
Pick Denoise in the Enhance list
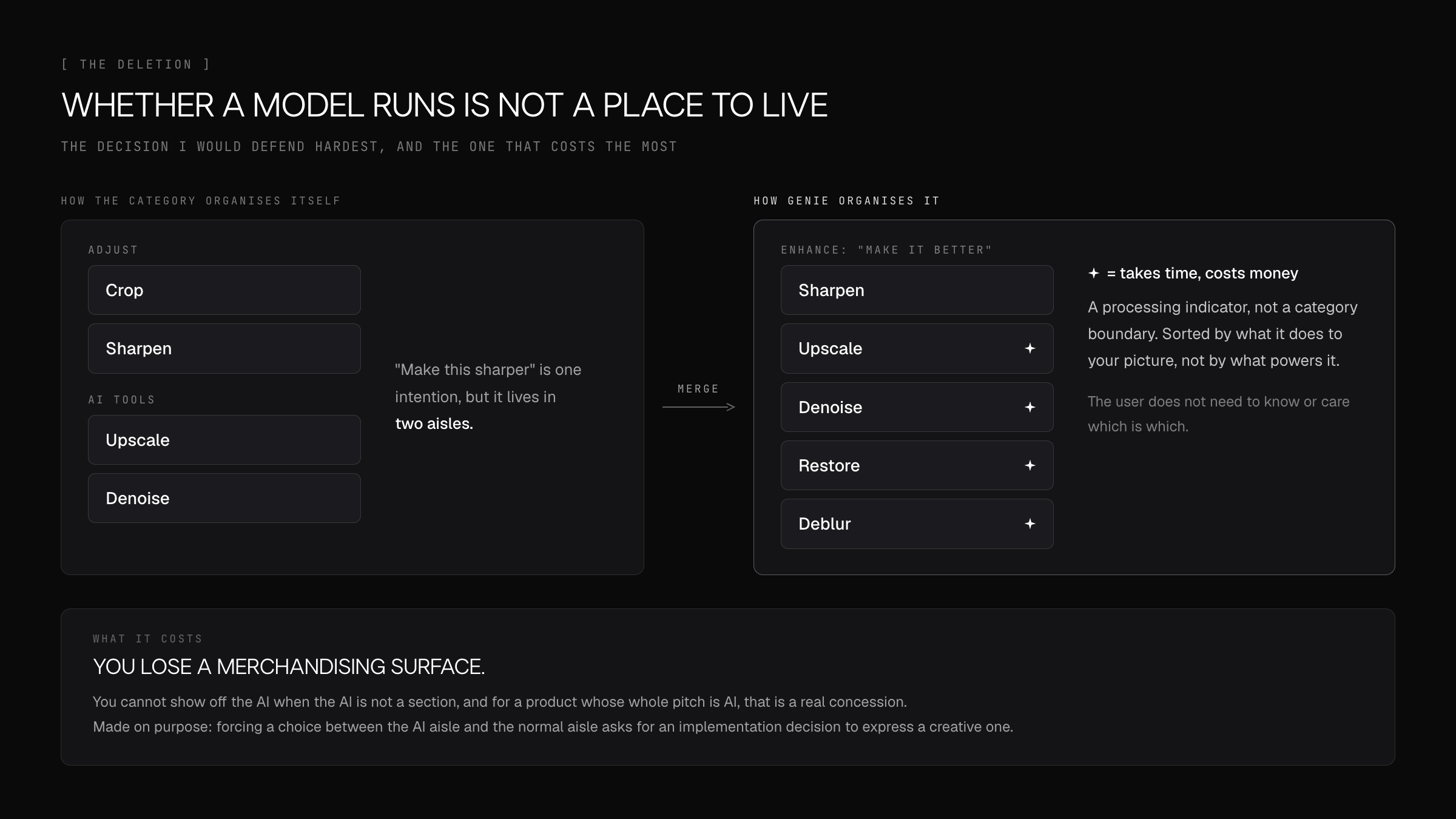[x=917, y=407]
